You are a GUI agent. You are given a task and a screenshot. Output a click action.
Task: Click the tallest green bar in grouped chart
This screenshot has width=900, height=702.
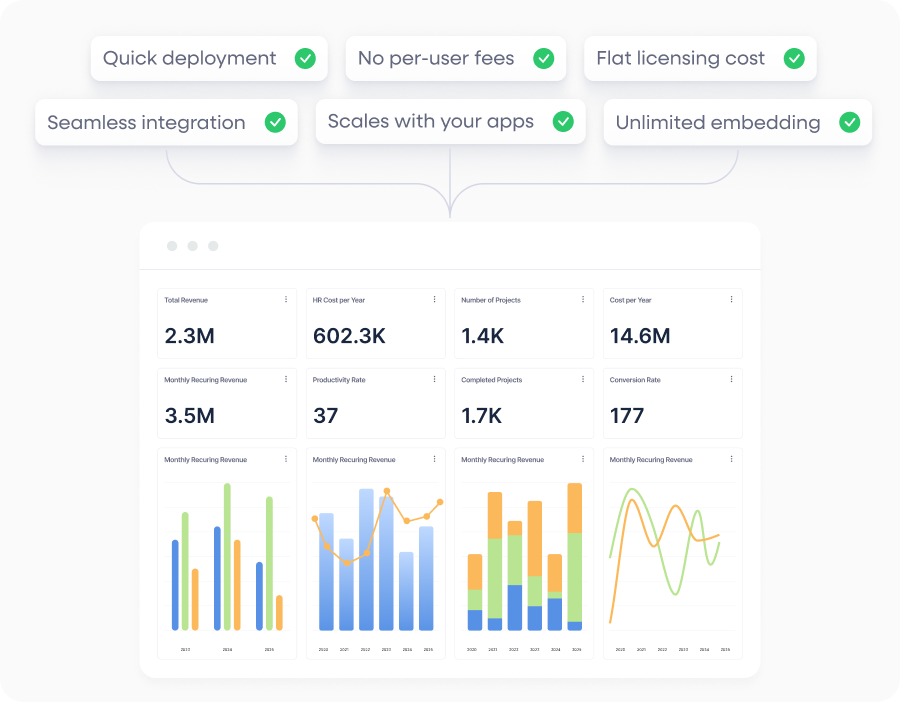coord(227,556)
